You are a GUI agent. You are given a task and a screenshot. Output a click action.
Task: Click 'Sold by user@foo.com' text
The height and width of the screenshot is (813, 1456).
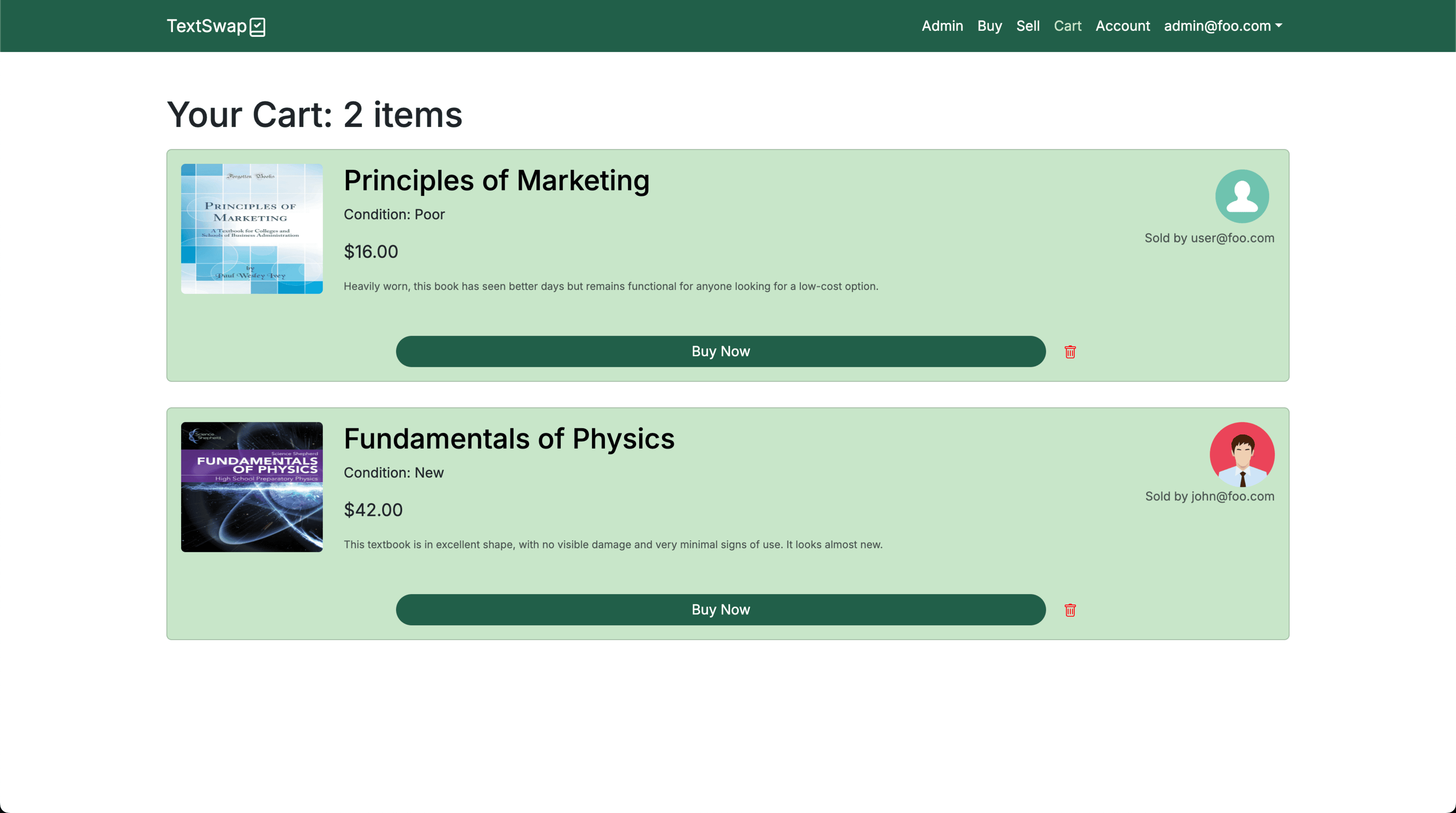click(x=1209, y=238)
